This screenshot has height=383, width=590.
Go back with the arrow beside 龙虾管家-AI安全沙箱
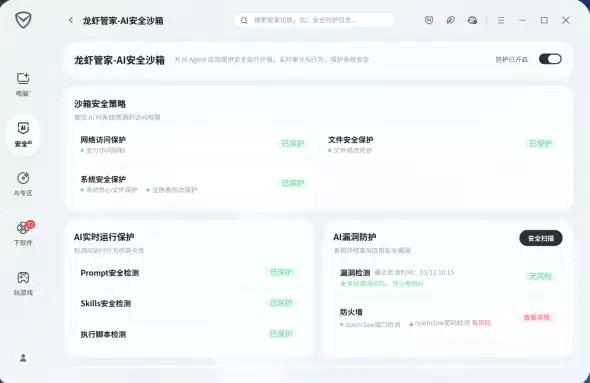[71, 20]
